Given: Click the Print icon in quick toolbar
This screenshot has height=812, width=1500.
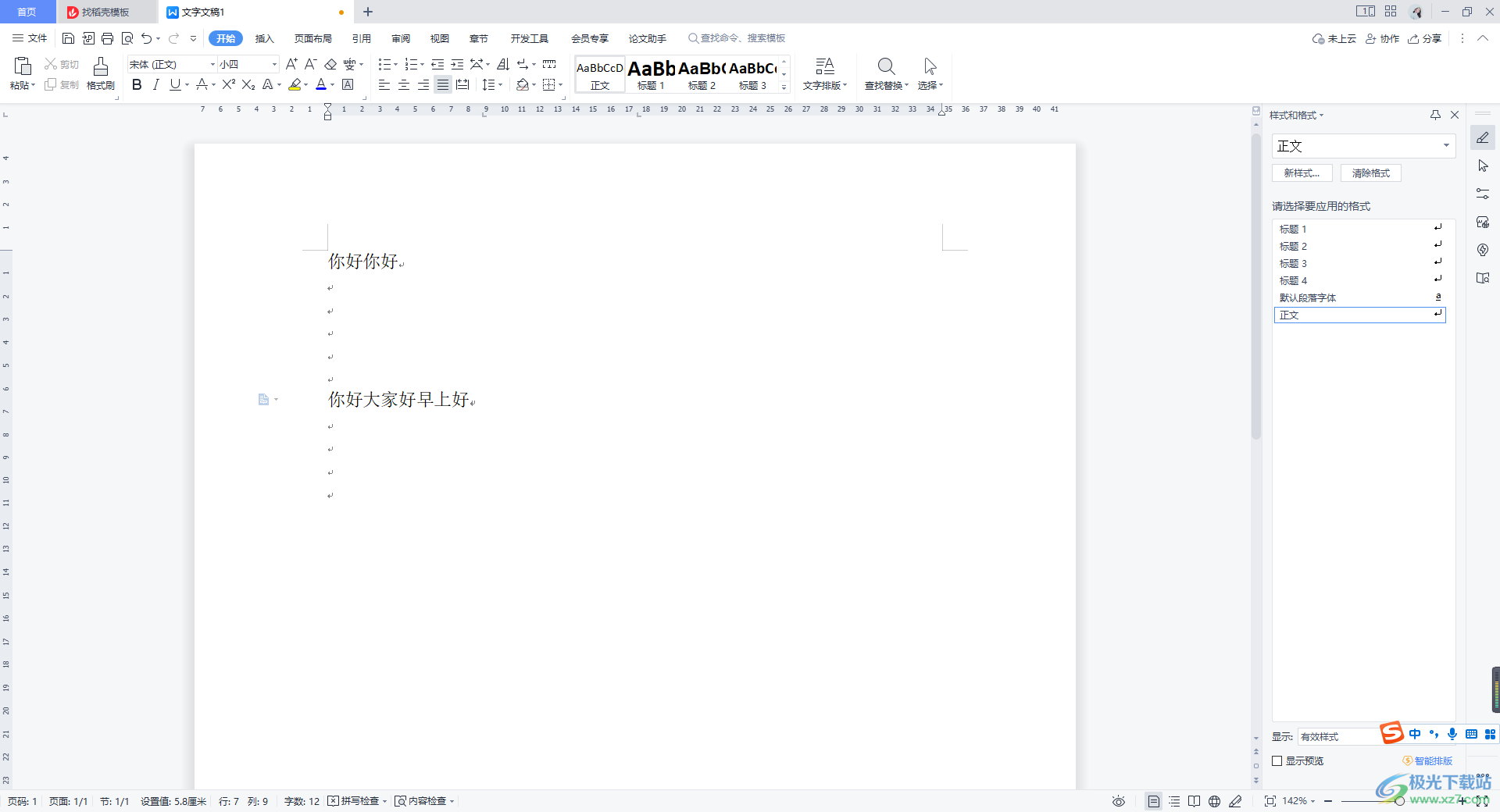Looking at the screenshot, I should (x=108, y=38).
